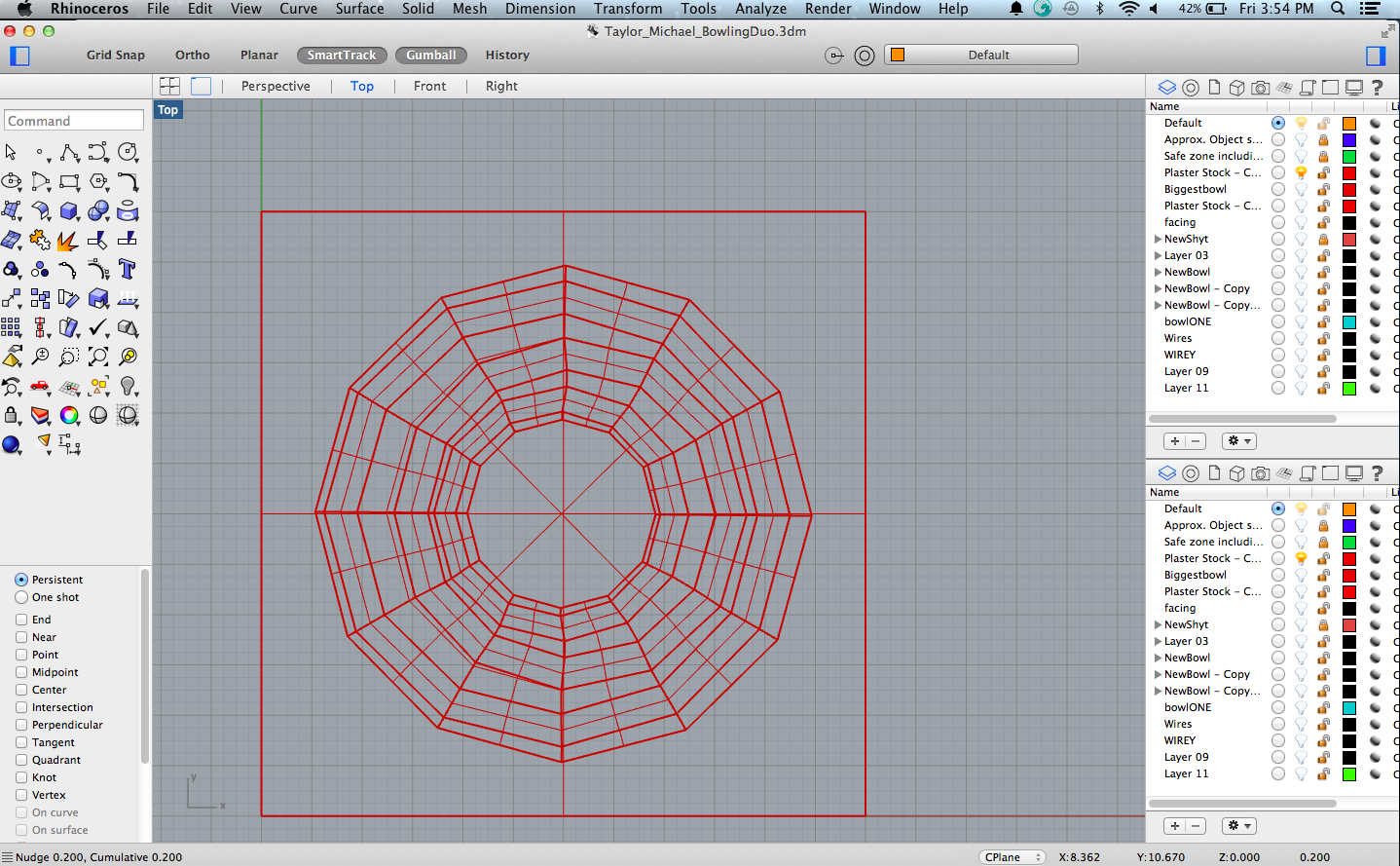Image resolution: width=1400 pixels, height=866 pixels.
Task: Click the Join puzzle-pieces tool
Action: tap(40, 240)
